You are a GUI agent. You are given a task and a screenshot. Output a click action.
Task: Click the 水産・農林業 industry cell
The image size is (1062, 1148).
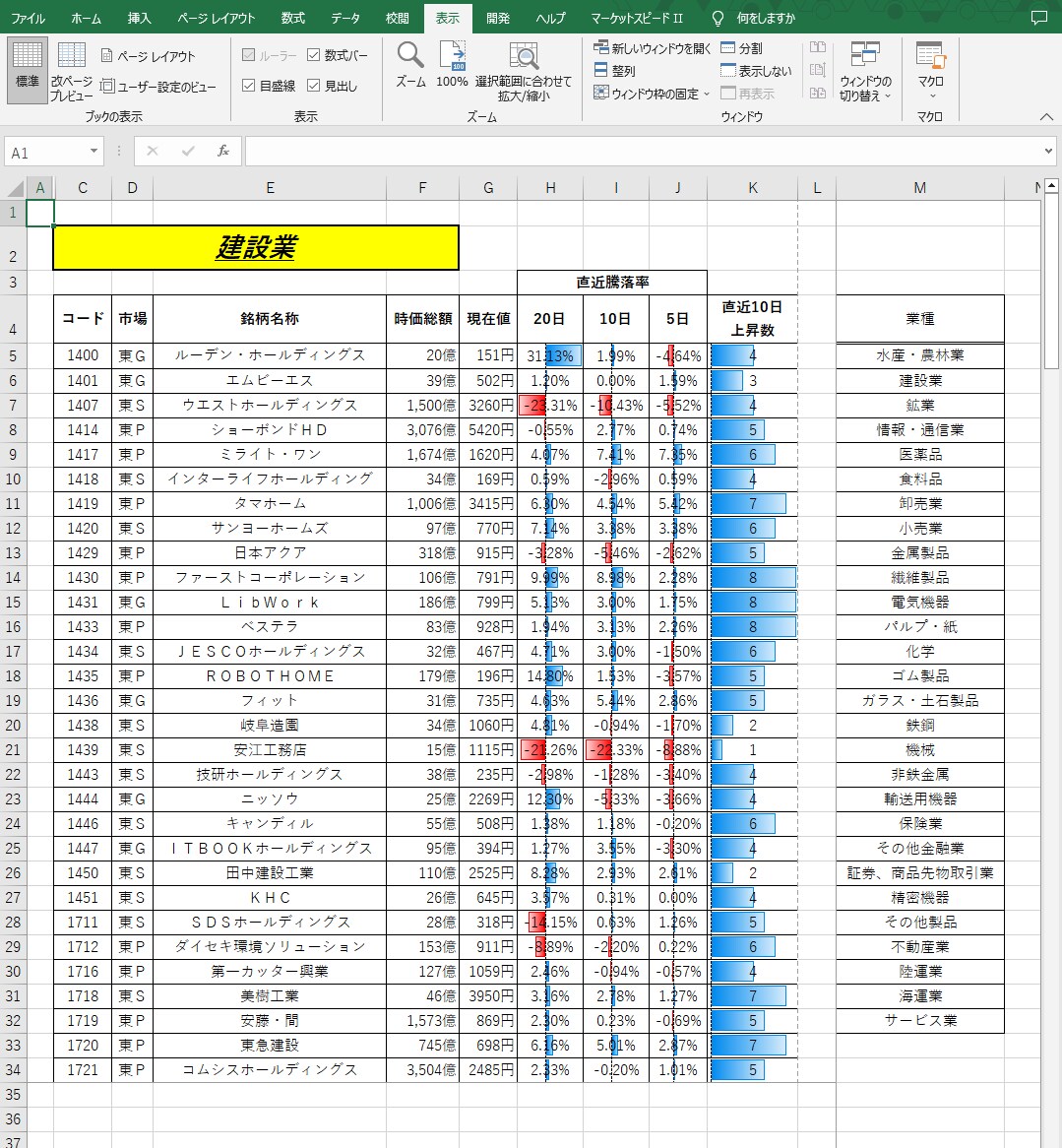click(x=920, y=355)
